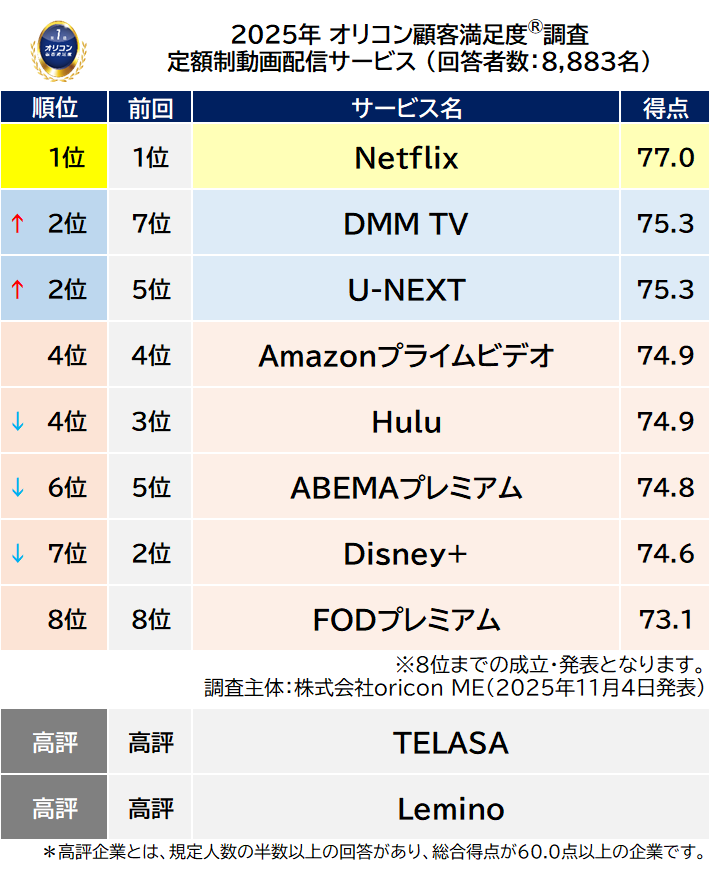Select the 順位 column header
The height and width of the screenshot is (872, 711).
[54, 108]
